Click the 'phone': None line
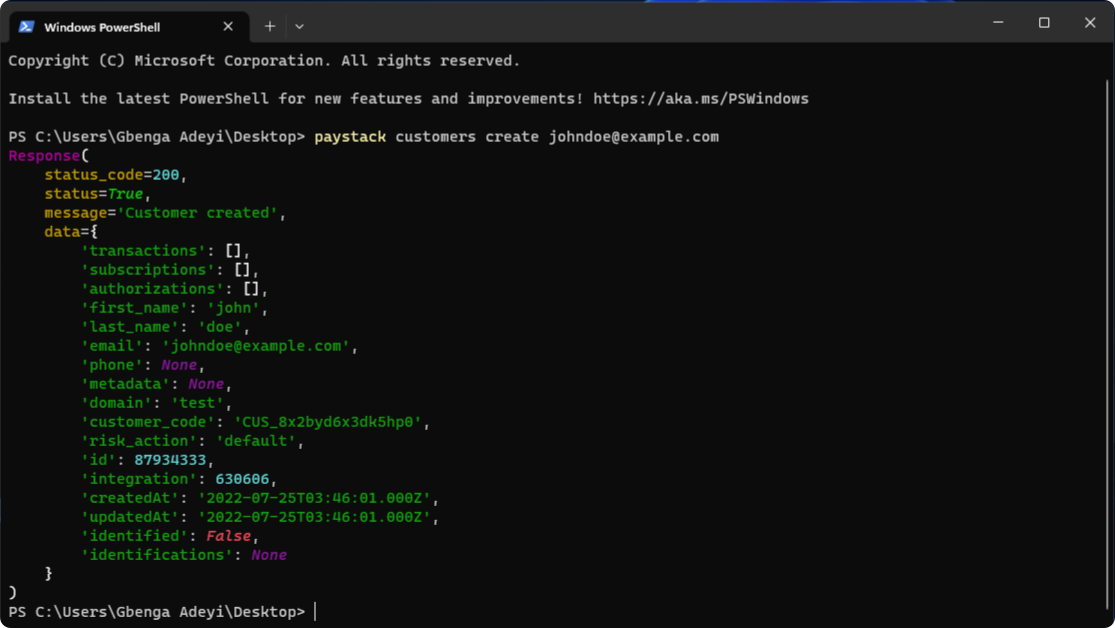Viewport: 1115px width, 628px height. tap(143, 365)
